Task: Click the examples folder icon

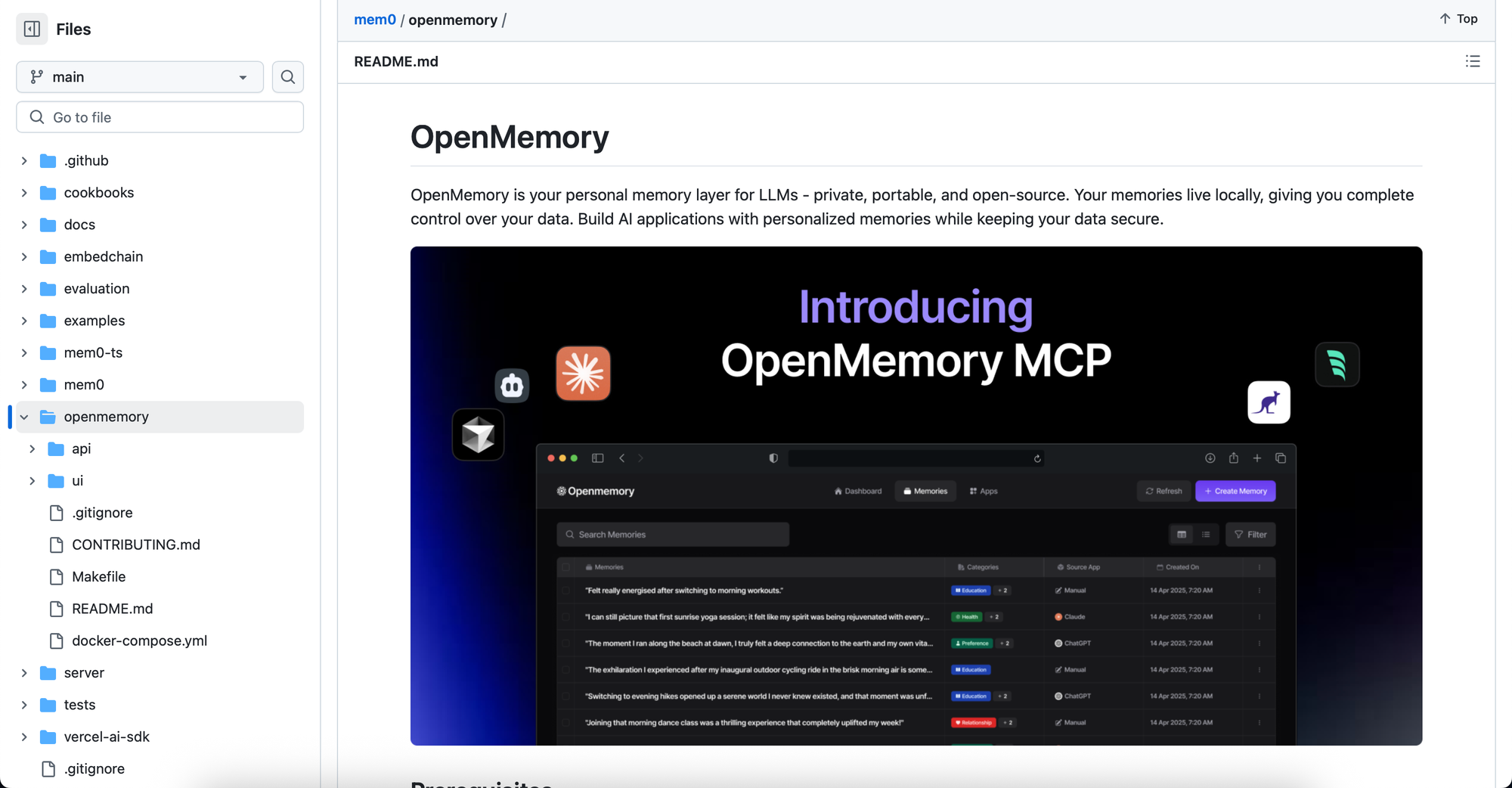Action: pos(48,321)
